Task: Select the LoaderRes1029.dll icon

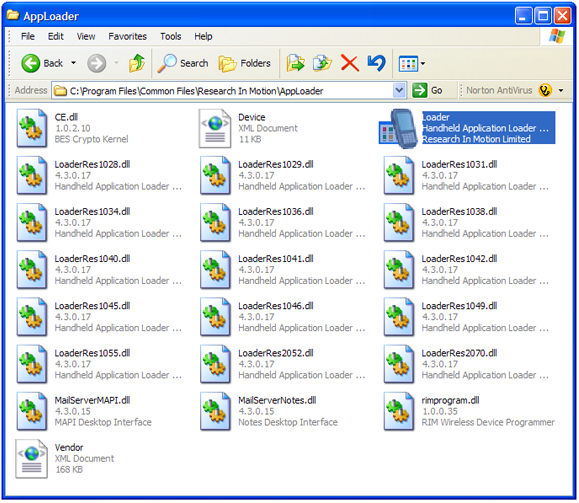Action: pos(215,175)
